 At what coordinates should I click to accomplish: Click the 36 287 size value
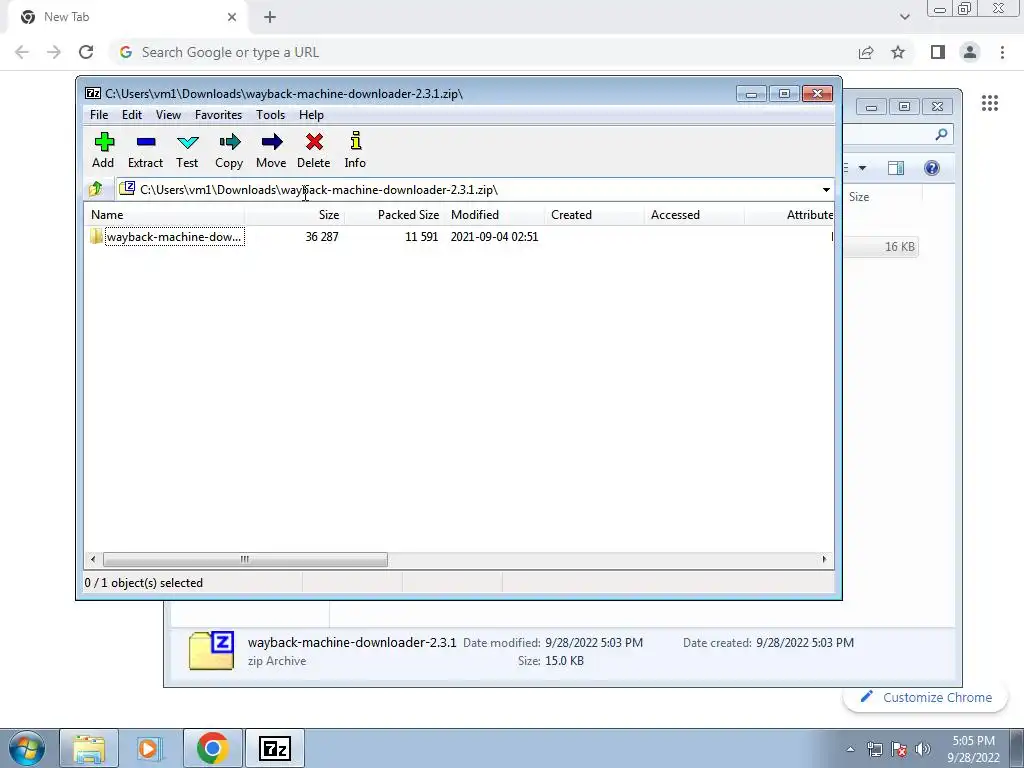[322, 237]
